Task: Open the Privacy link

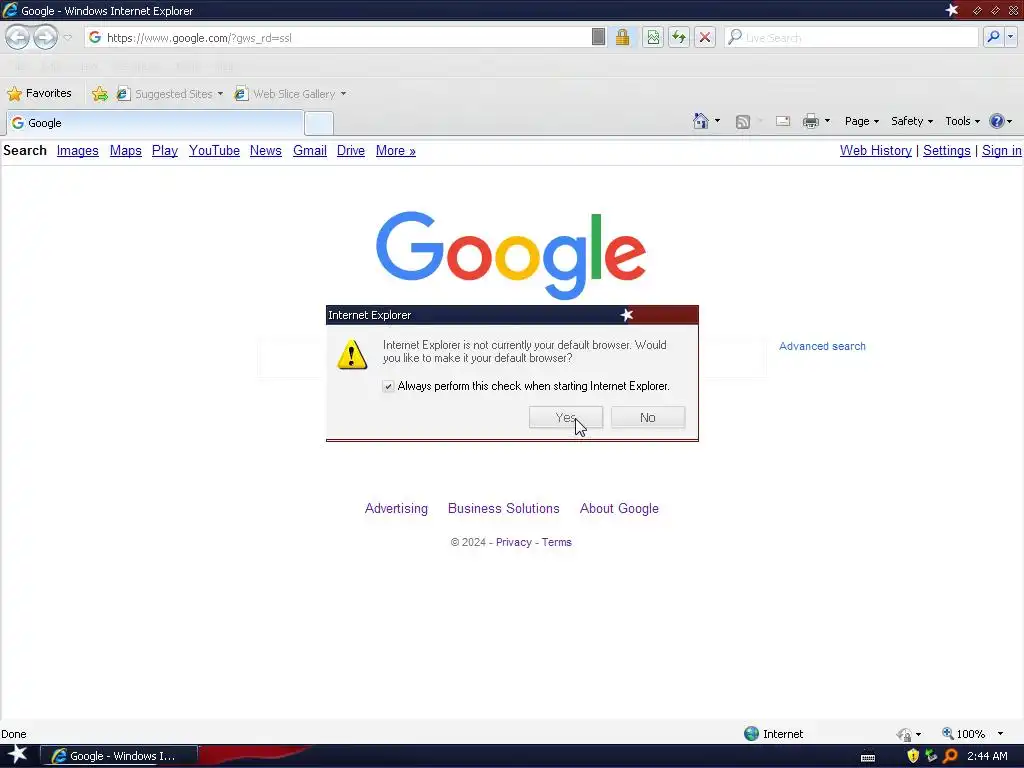Action: (513, 542)
